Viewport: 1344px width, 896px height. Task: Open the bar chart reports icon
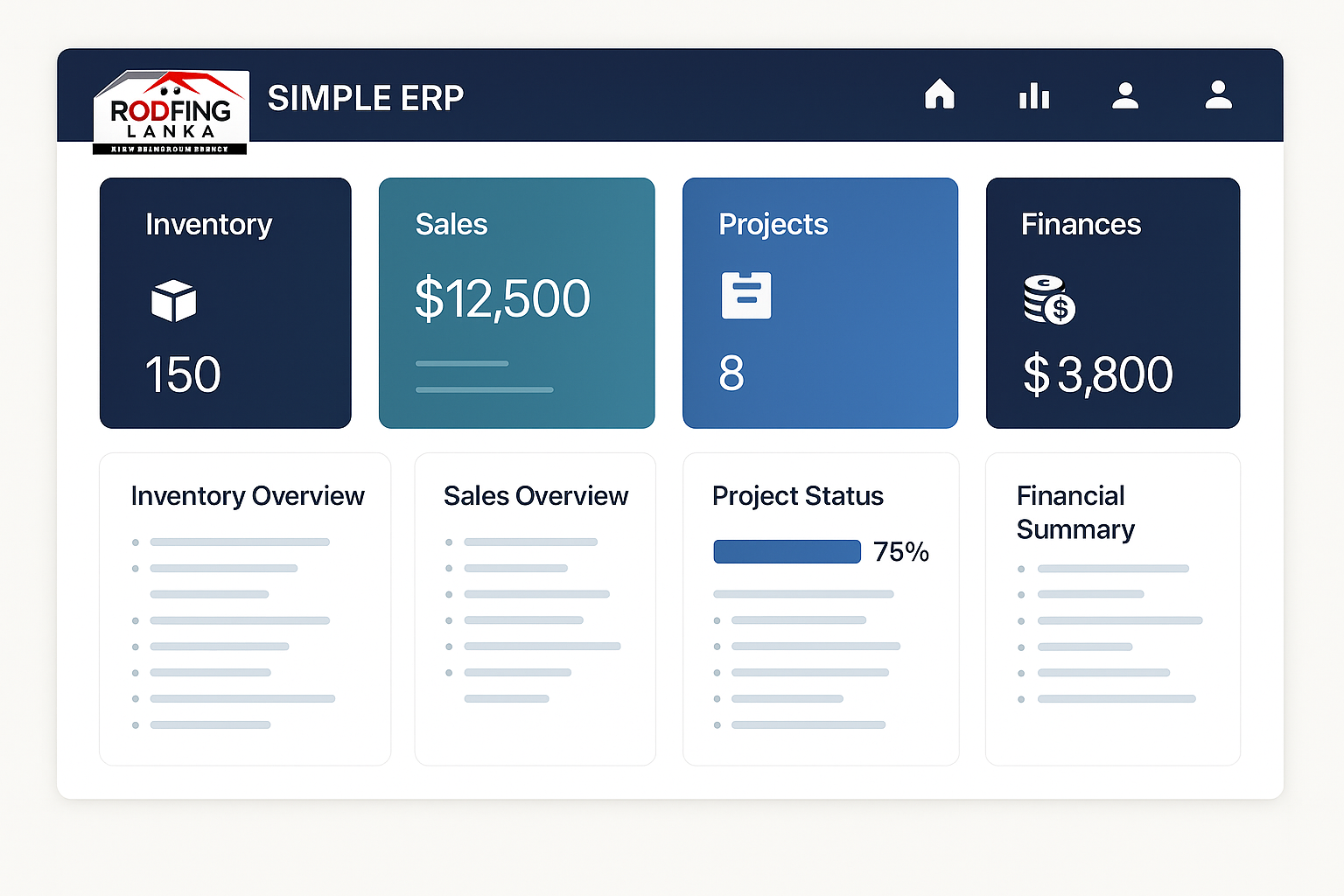(1033, 95)
